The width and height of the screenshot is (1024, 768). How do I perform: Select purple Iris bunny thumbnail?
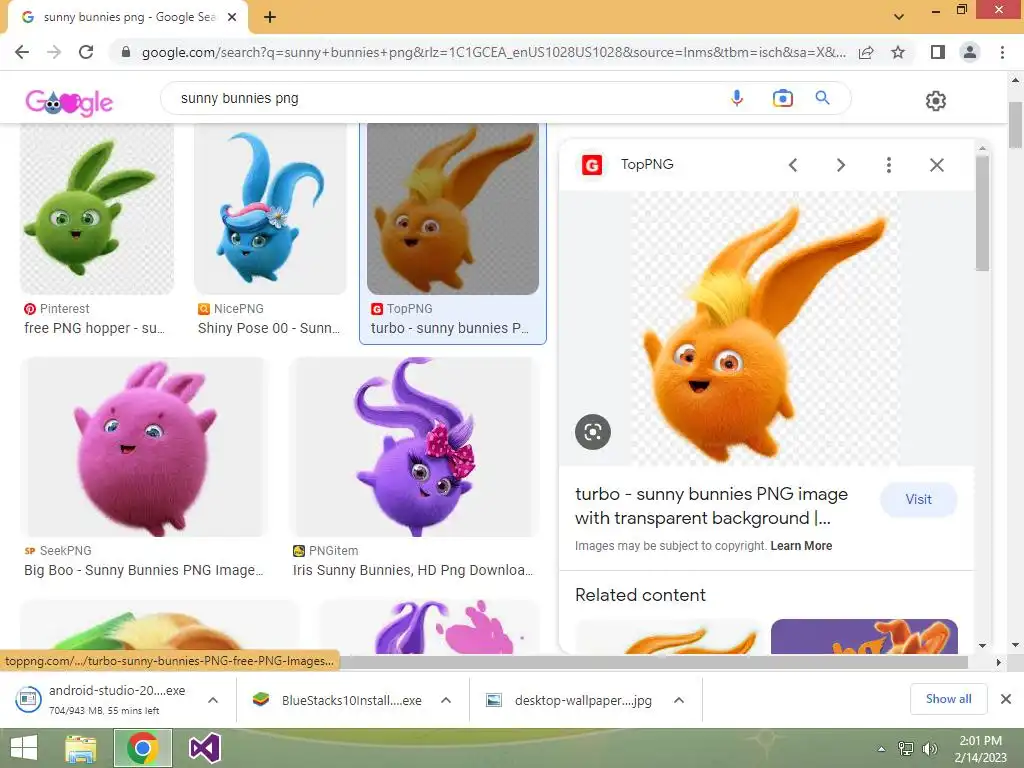click(x=414, y=447)
